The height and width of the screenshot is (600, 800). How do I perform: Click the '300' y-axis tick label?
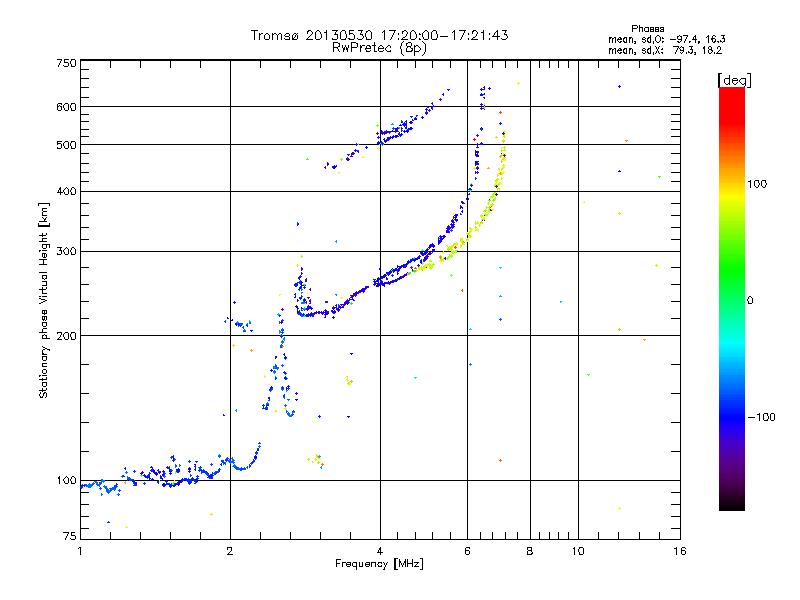click(66, 251)
